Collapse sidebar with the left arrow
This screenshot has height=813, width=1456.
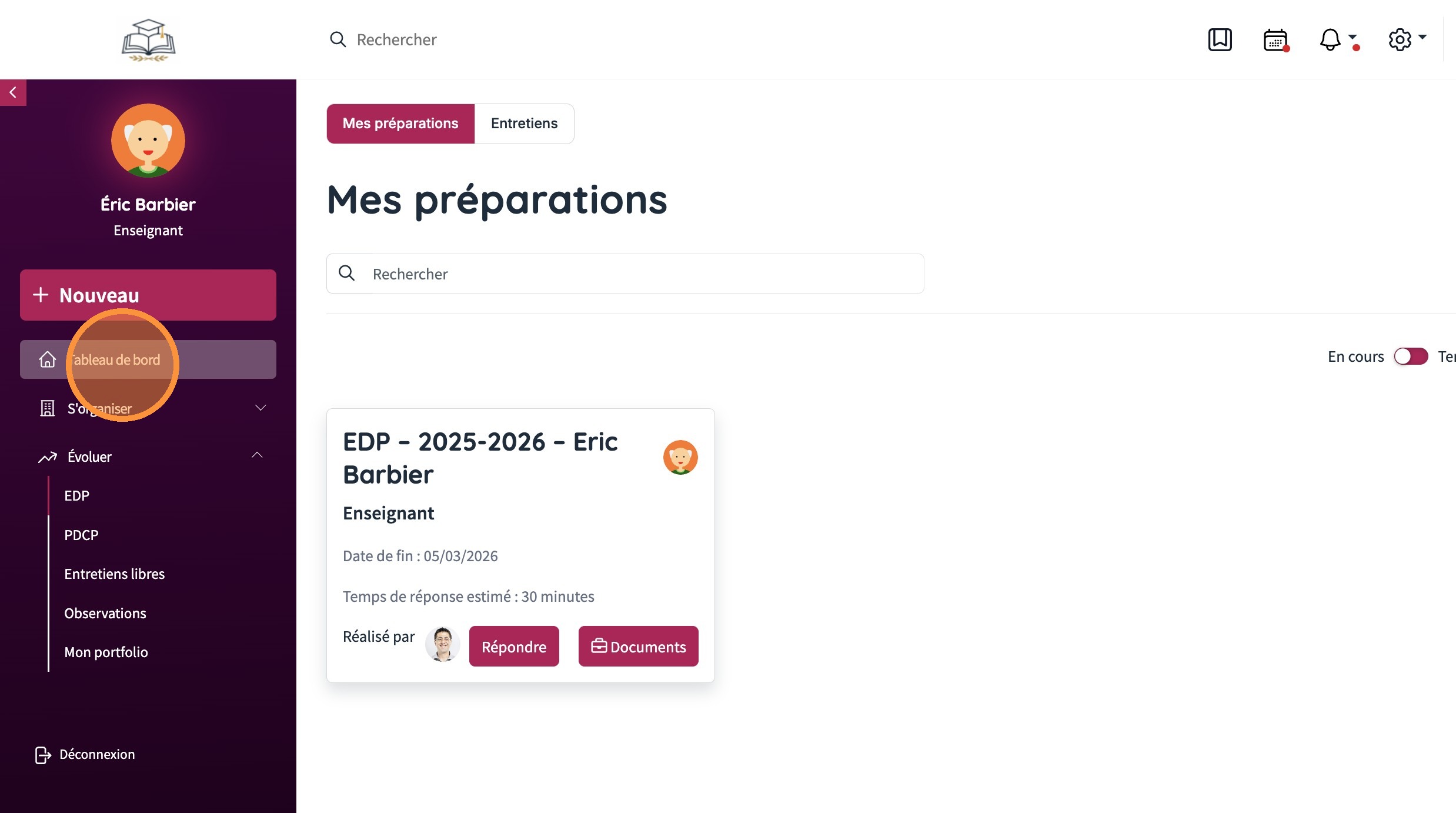click(x=13, y=92)
